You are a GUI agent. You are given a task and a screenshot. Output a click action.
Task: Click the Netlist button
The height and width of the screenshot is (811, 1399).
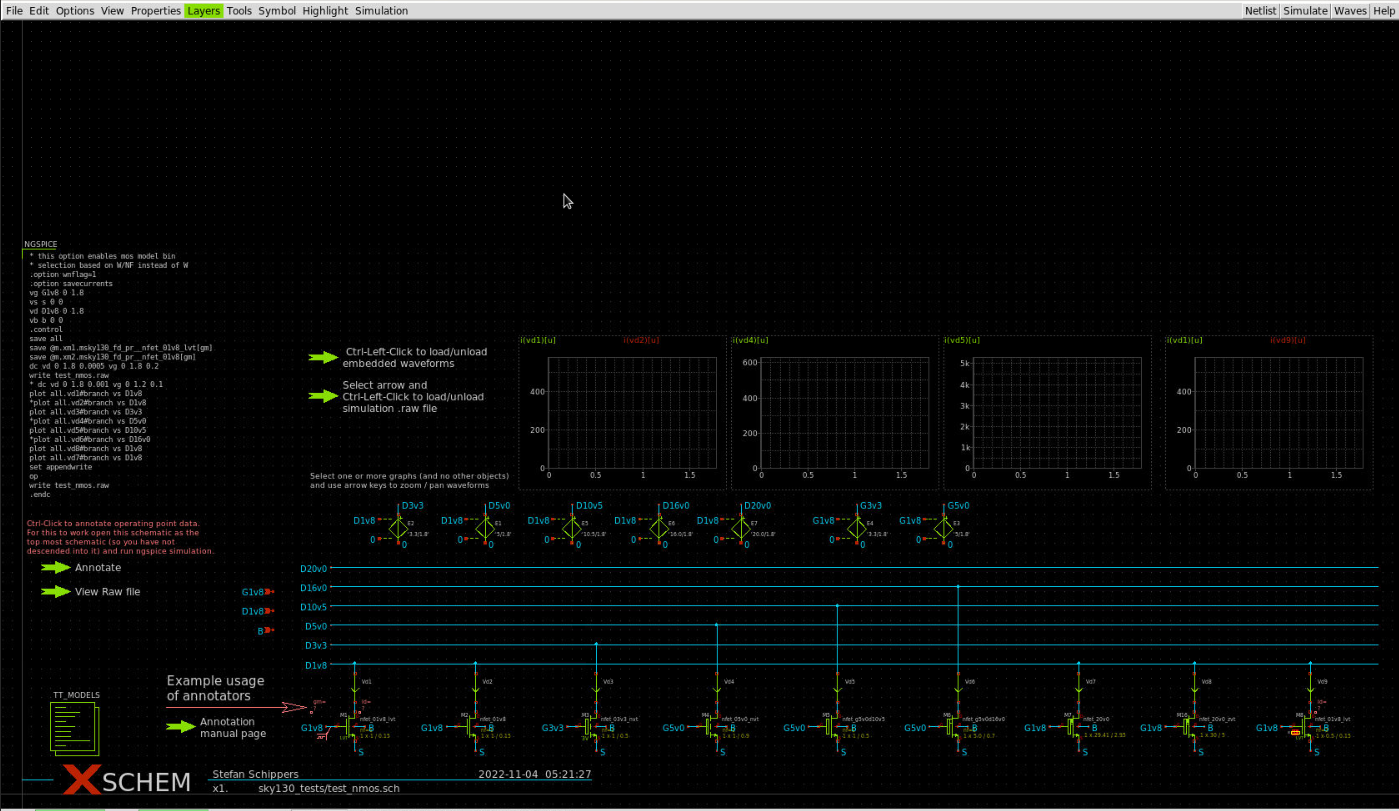(x=1261, y=10)
